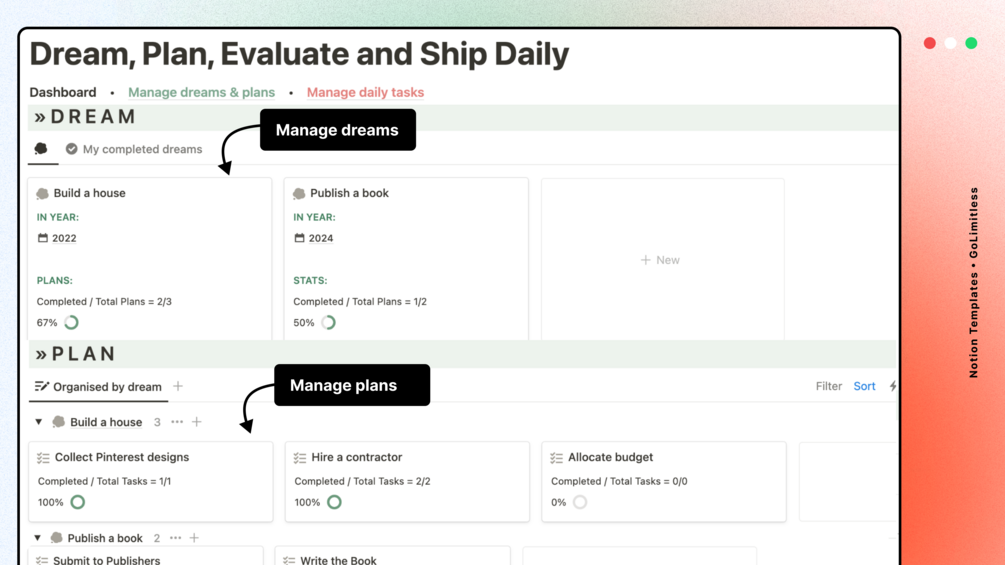Add a new view next to Organised by dream
The image size is (1005, 565).
point(178,386)
